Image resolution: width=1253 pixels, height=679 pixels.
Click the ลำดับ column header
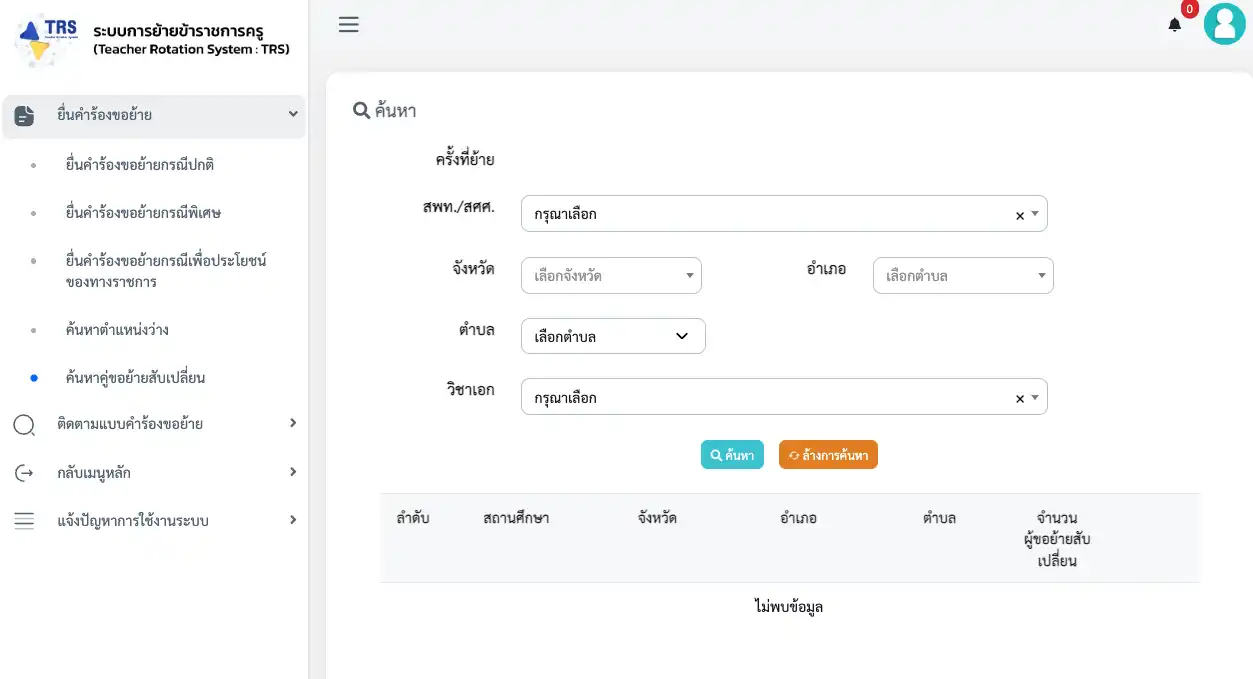[413, 518]
